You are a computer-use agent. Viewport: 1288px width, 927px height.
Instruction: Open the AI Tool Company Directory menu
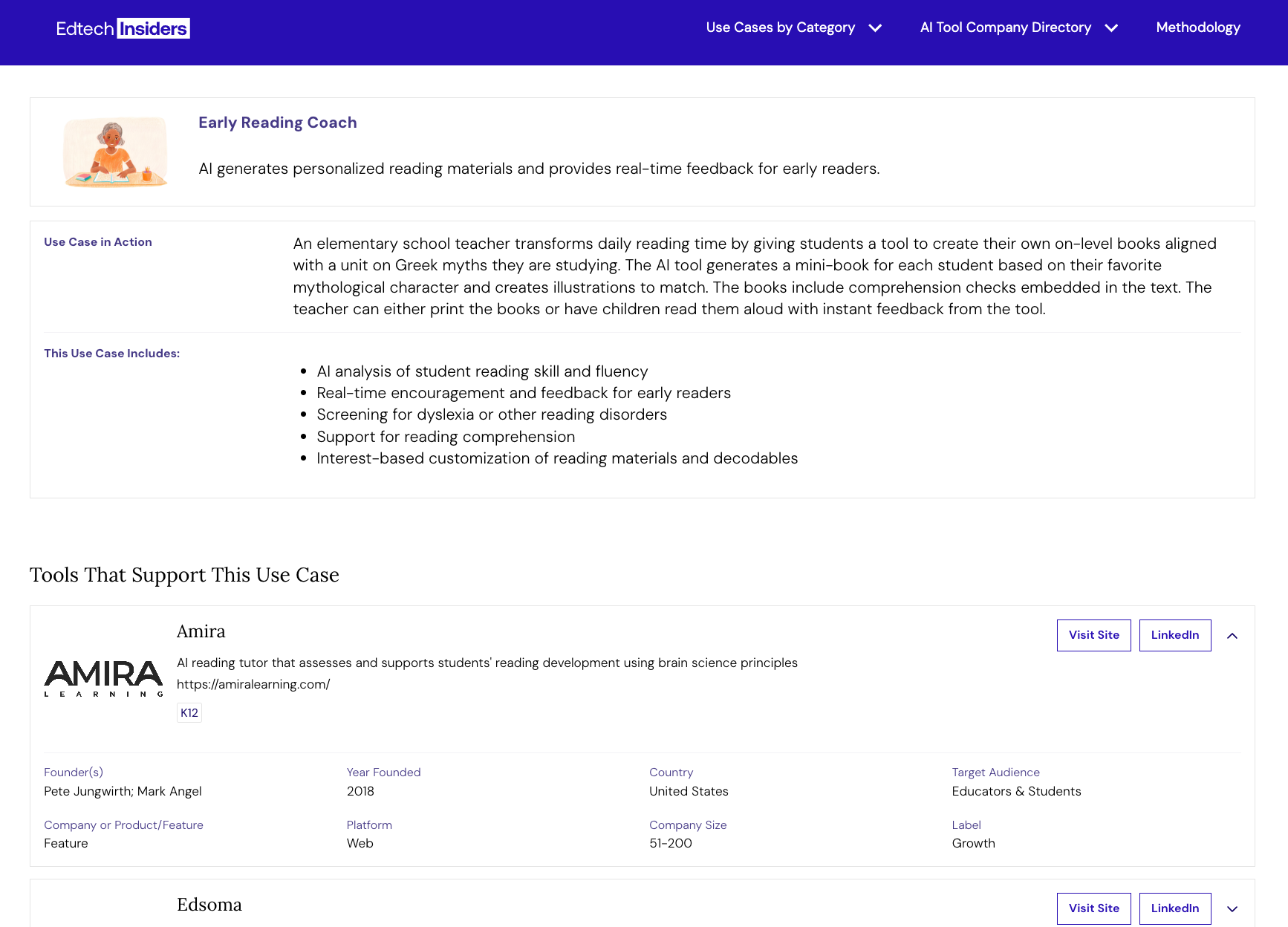[1005, 27]
